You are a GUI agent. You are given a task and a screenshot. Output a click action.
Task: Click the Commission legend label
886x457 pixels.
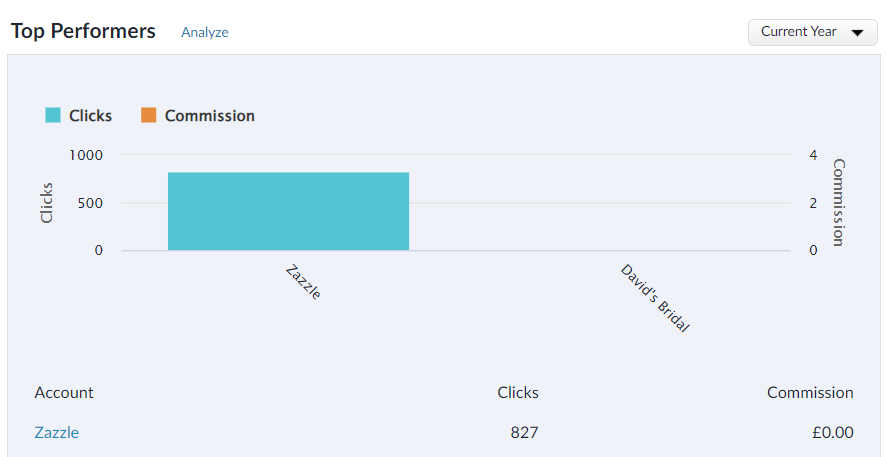click(x=210, y=116)
